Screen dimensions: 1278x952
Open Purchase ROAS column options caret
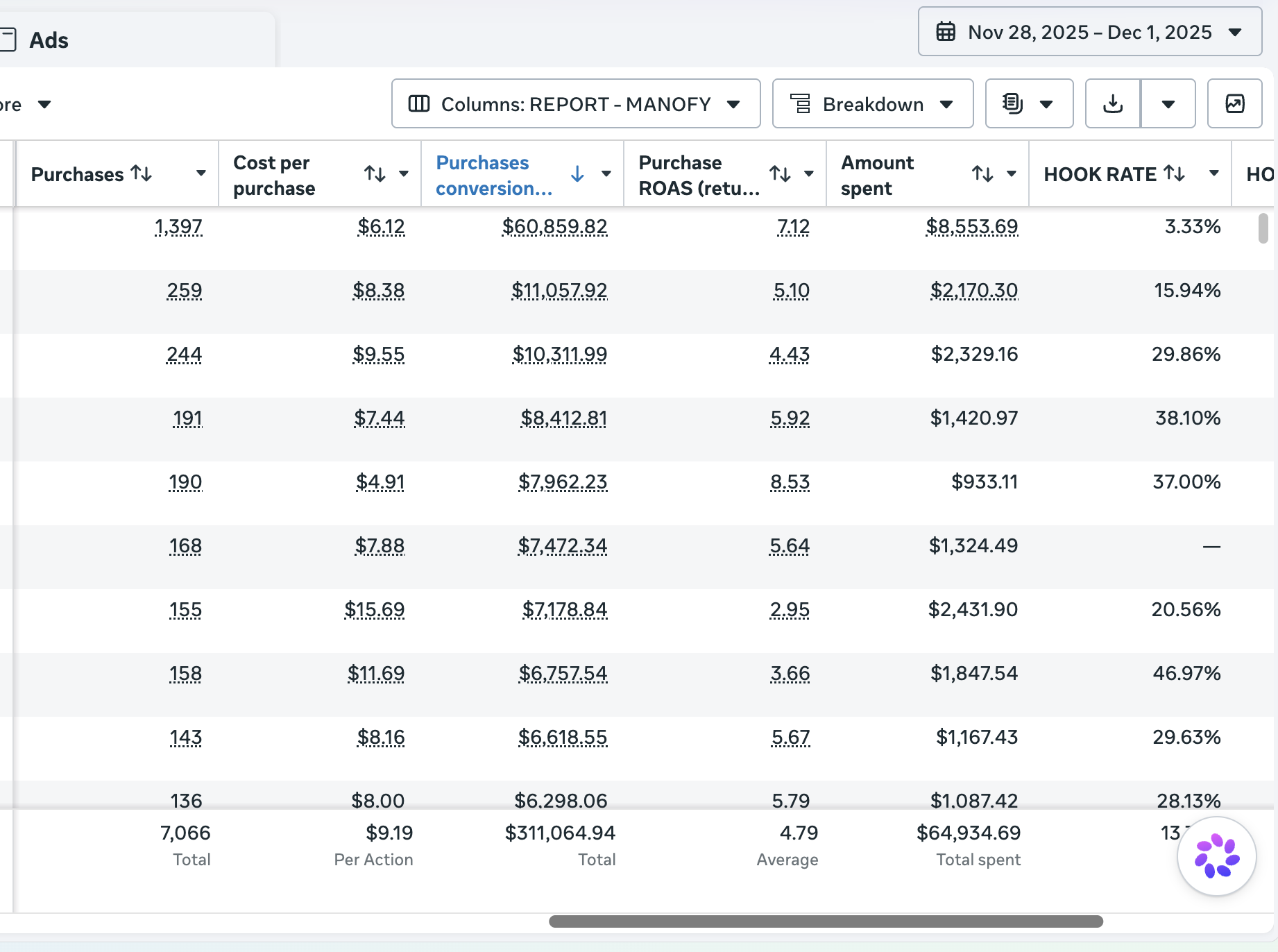(x=809, y=173)
